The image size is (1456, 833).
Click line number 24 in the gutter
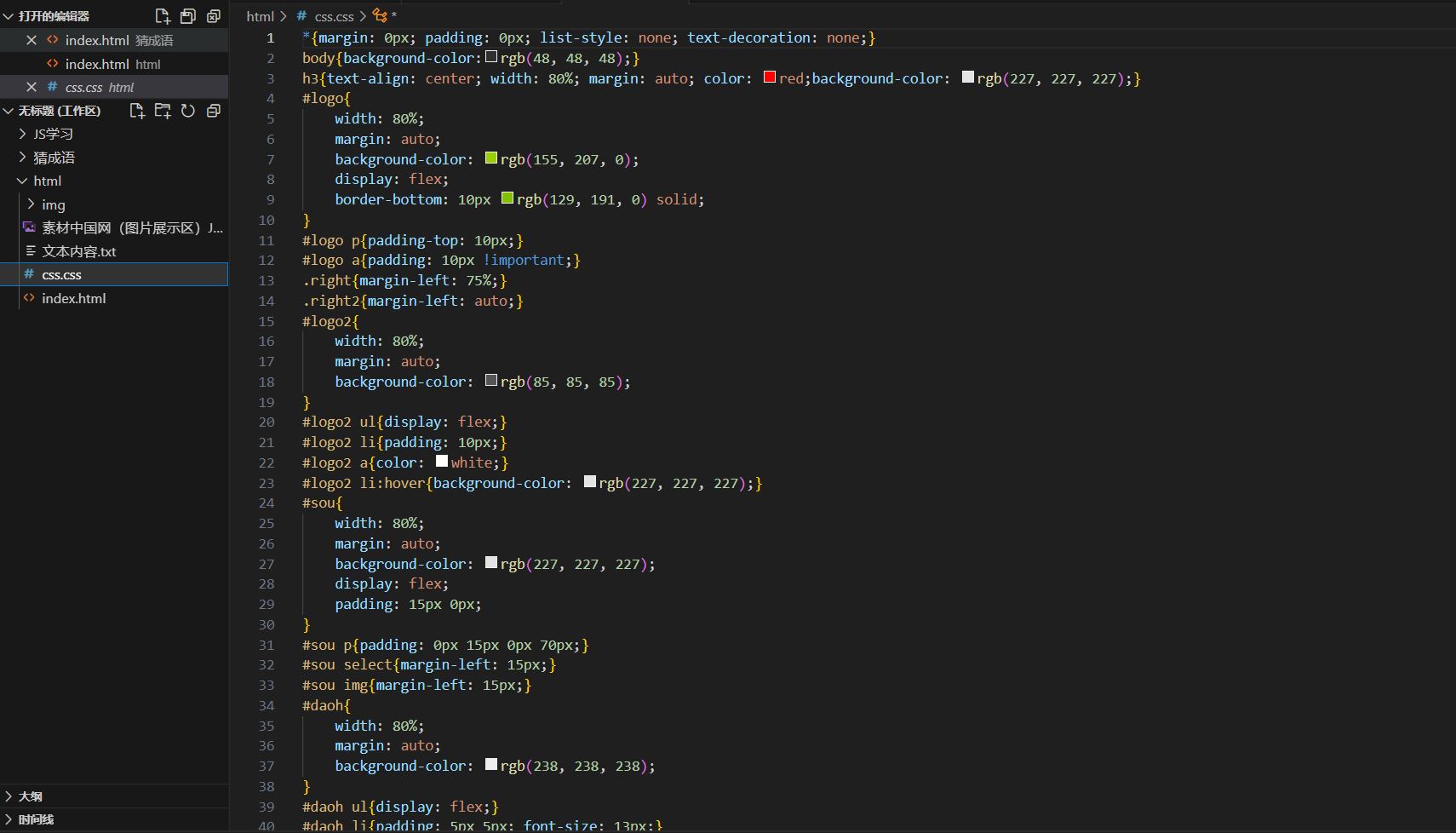tap(267, 503)
